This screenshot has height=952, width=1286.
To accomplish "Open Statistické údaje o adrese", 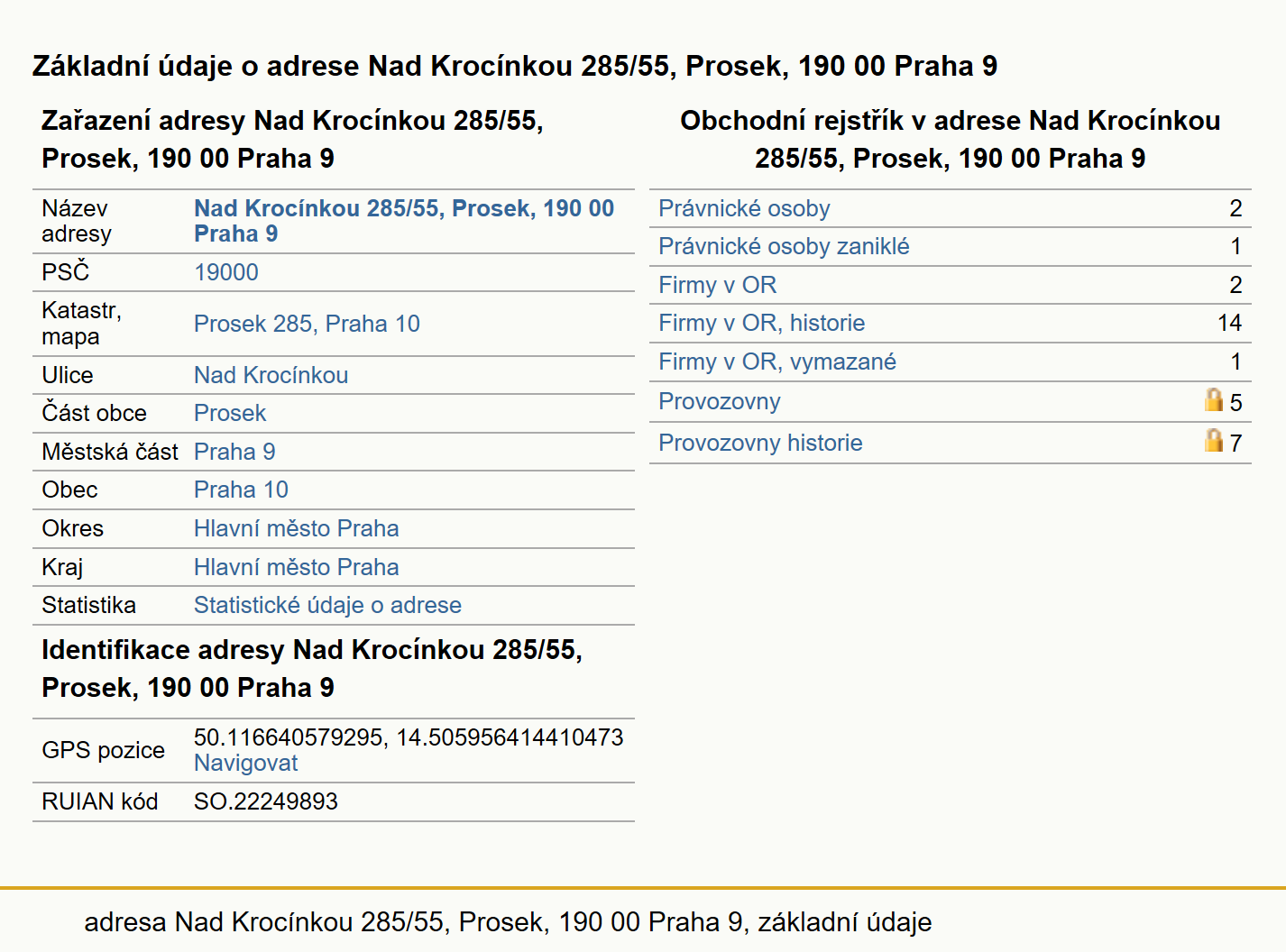I will (x=327, y=605).
